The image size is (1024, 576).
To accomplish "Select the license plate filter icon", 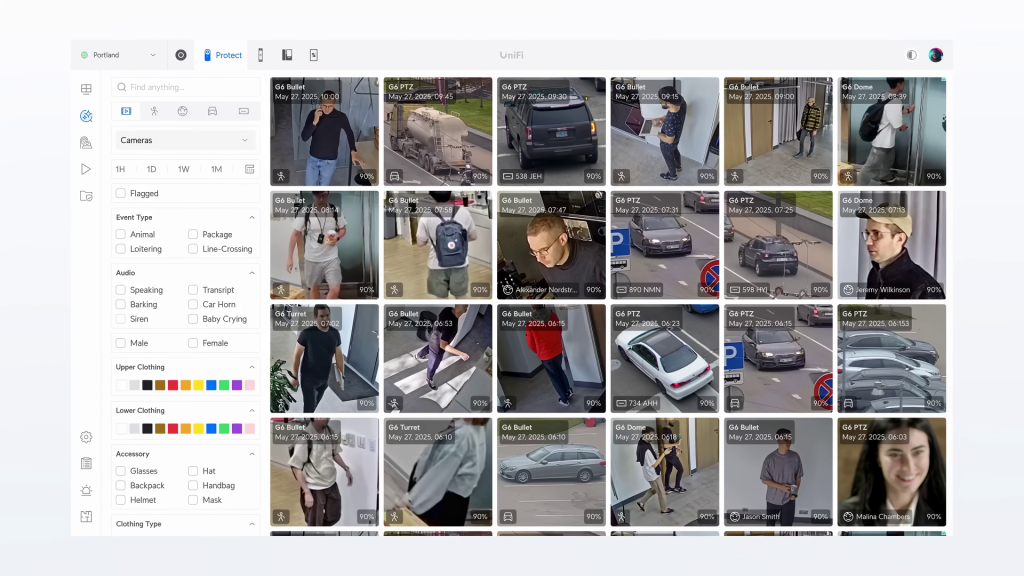I will pyautogui.click(x=243, y=111).
